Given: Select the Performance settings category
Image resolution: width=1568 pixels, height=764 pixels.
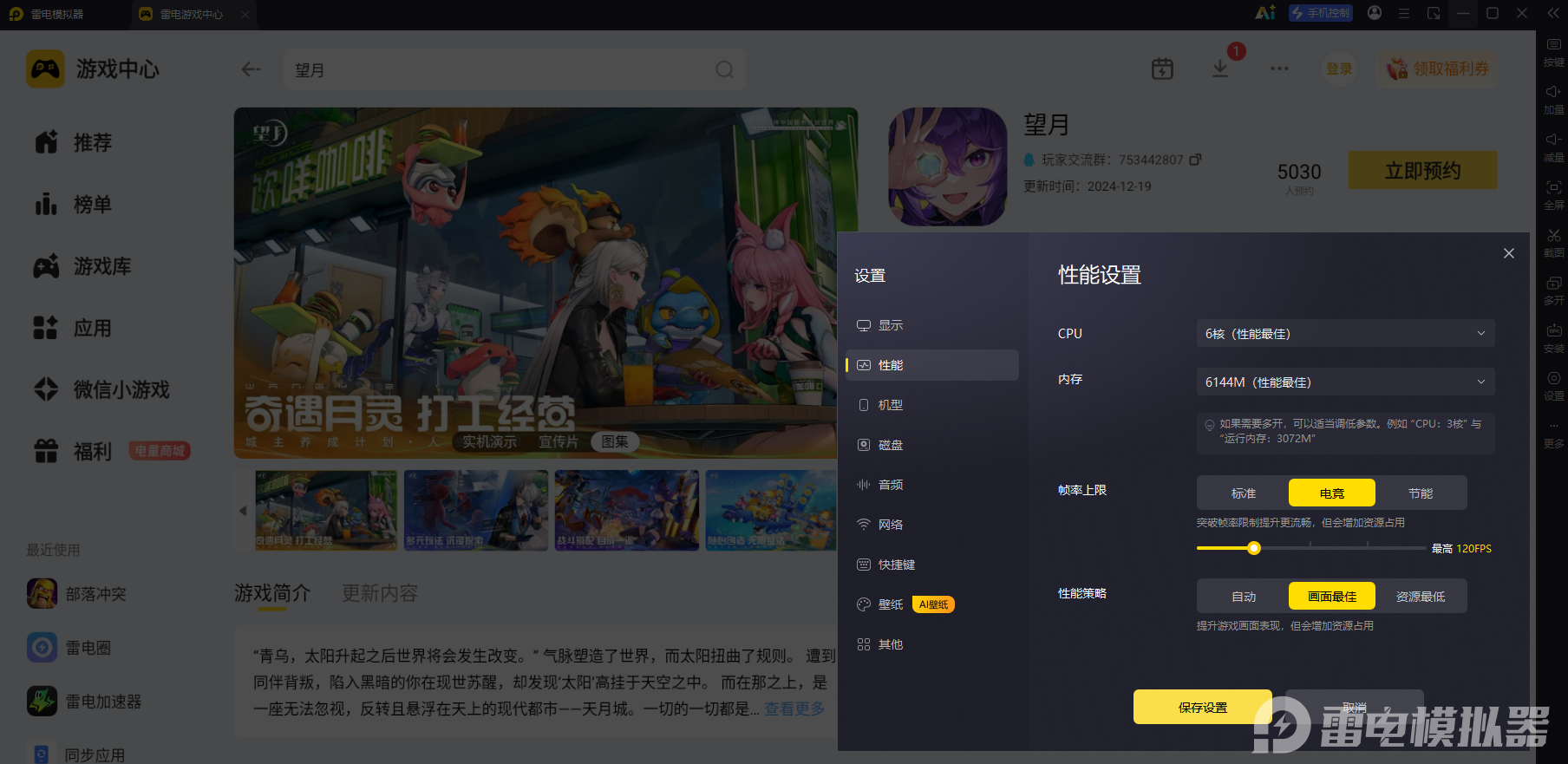Looking at the screenshot, I should click(932, 365).
